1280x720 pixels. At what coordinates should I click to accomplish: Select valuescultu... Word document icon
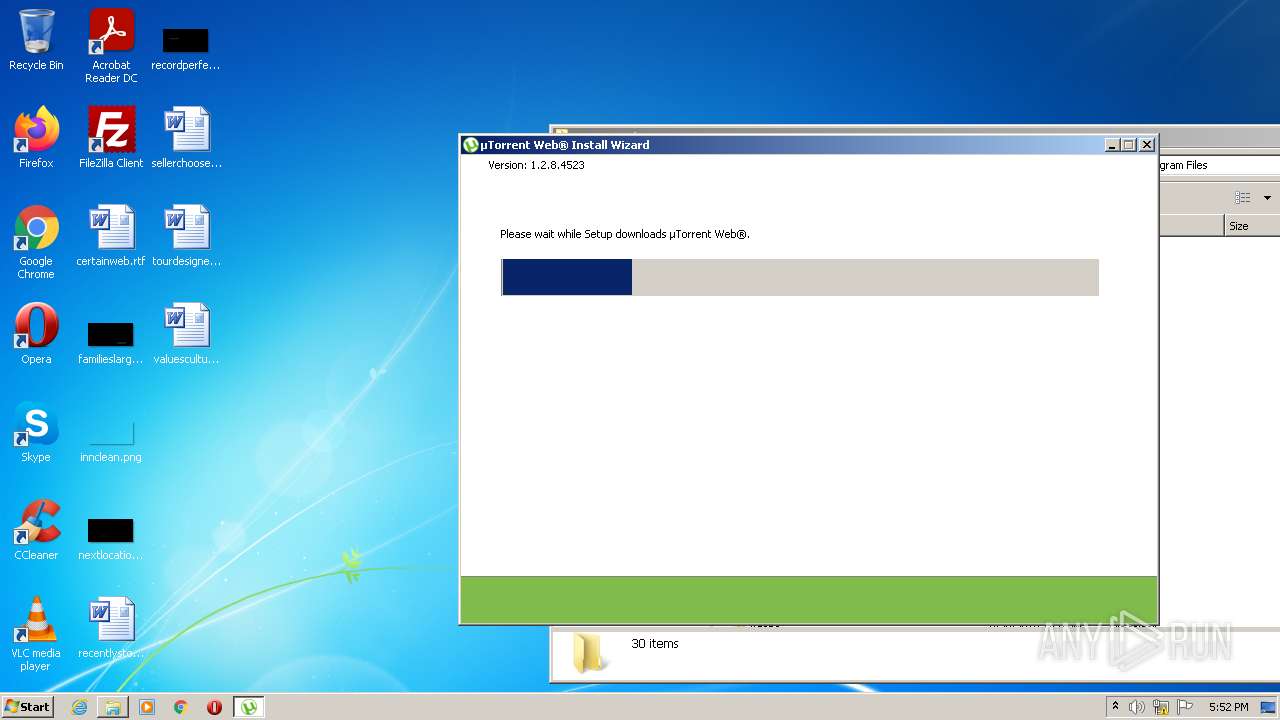[x=186, y=333]
